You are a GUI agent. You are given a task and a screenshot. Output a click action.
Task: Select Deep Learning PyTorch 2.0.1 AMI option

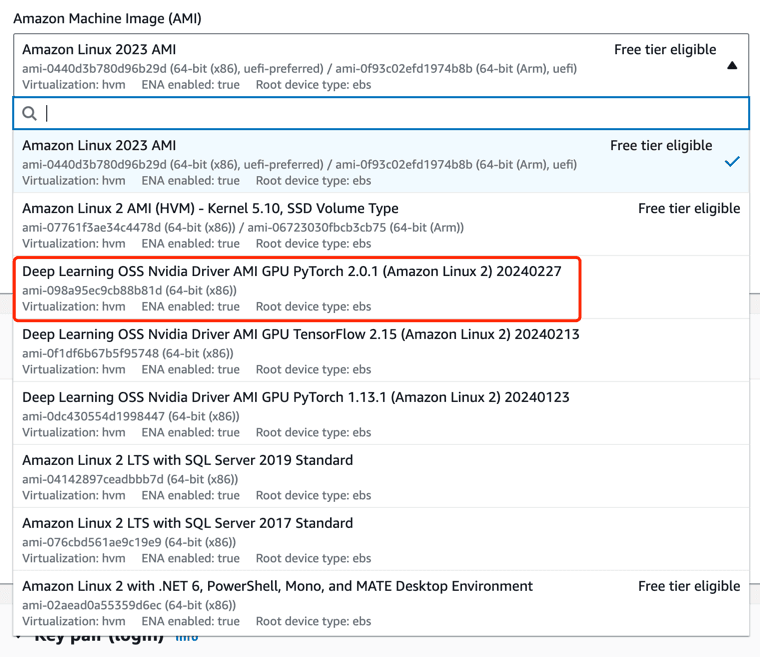pyautogui.click(x=291, y=272)
